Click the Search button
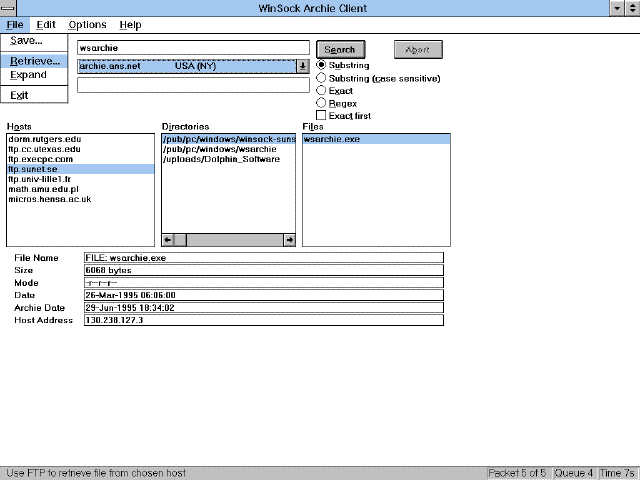The height and width of the screenshot is (480, 640). [340, 50]
